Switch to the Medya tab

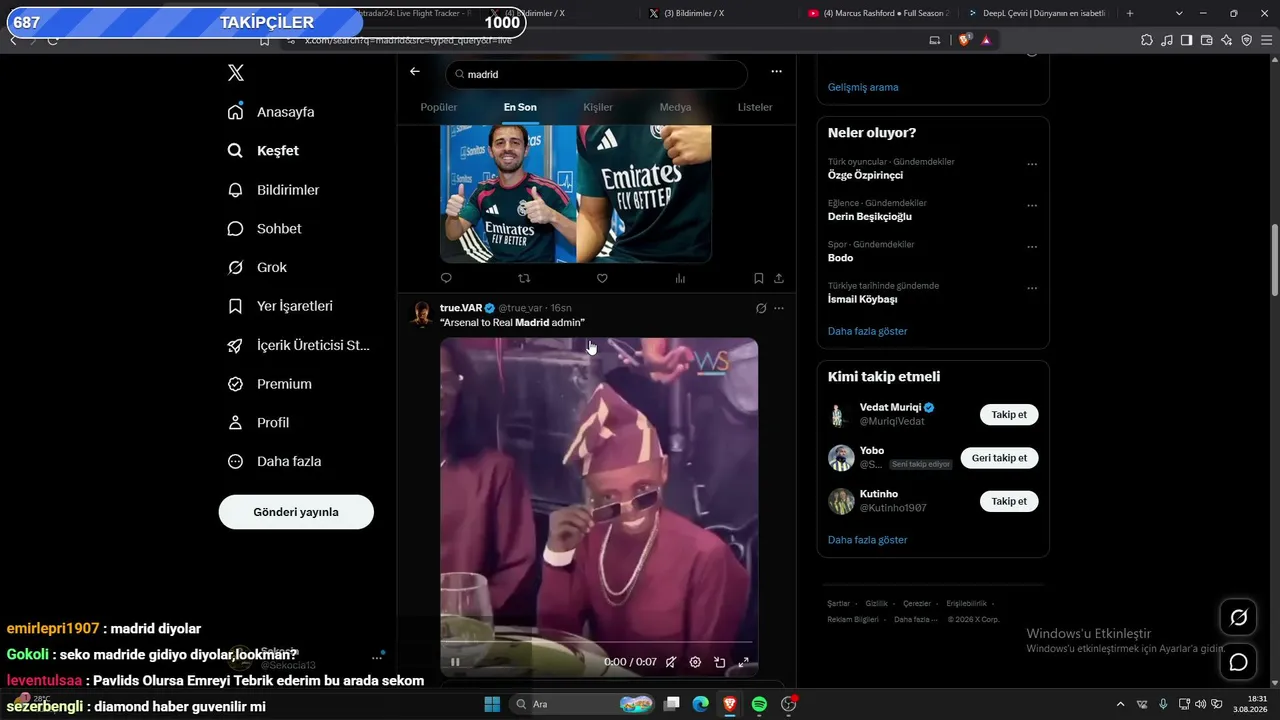pos(675,107)
